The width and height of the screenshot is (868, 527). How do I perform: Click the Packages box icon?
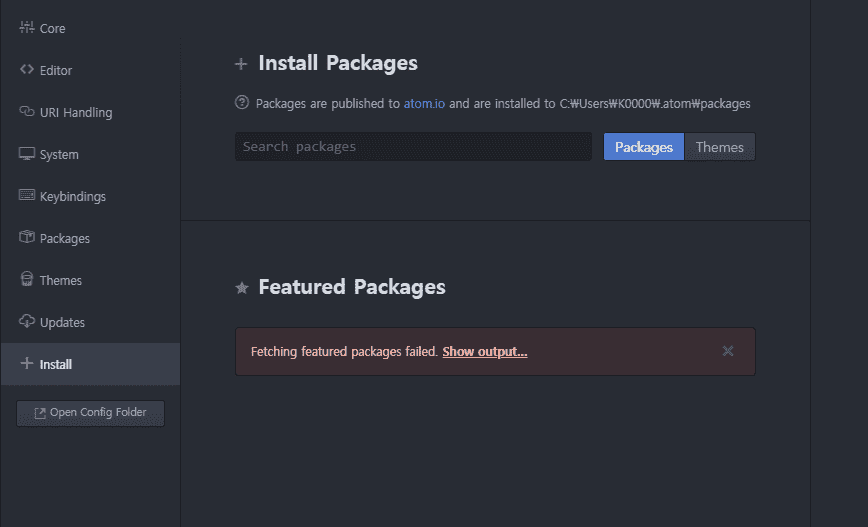tap(27, 238)
